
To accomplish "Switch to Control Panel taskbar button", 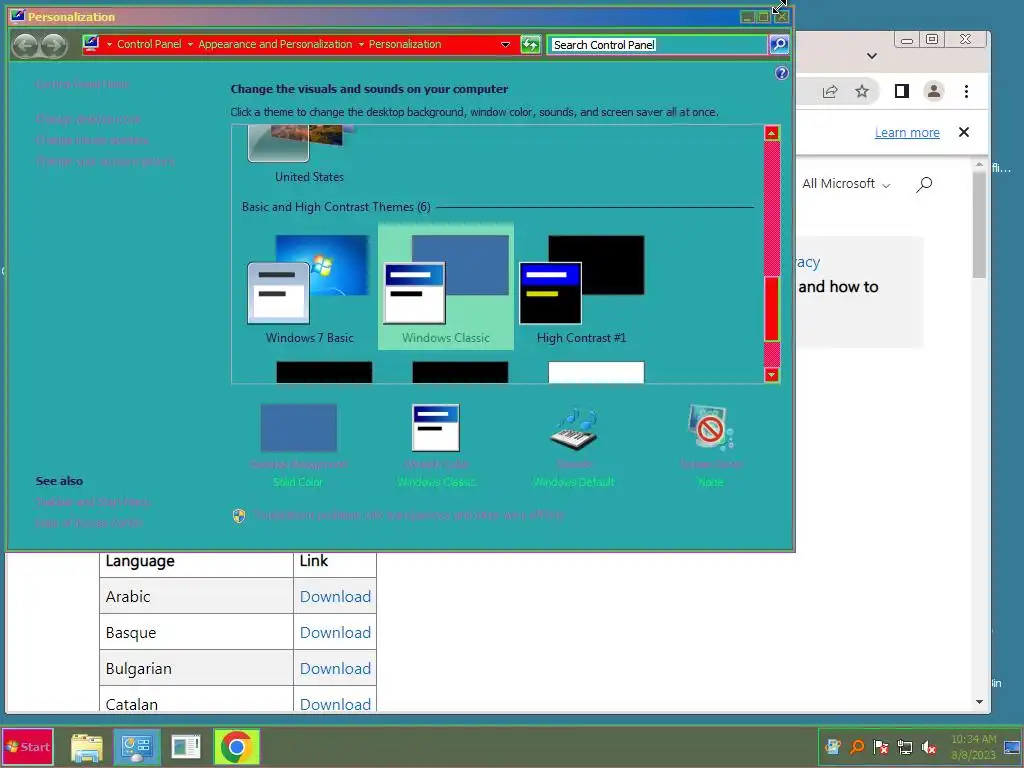I will 137,747.
